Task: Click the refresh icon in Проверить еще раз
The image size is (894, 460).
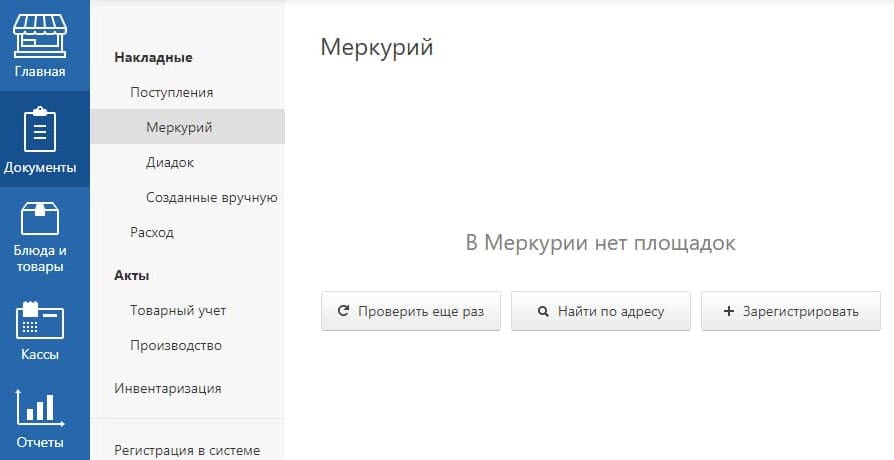Action: (x=343, y=311)
